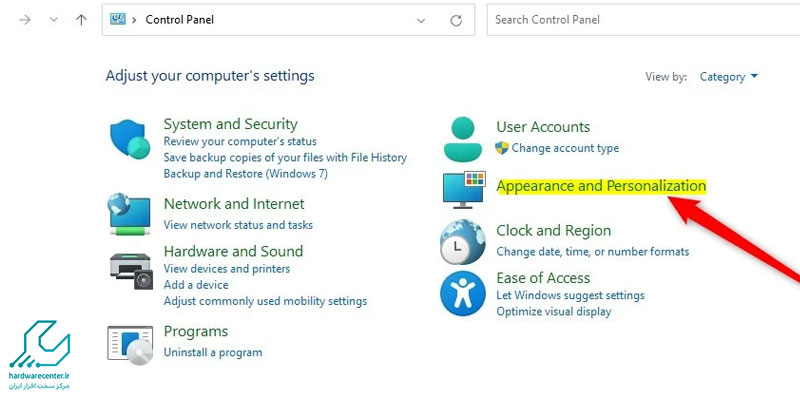Click the Network and Internet globe icon
The height and width of the screenshot is (400, 800).
click(129, 214)
